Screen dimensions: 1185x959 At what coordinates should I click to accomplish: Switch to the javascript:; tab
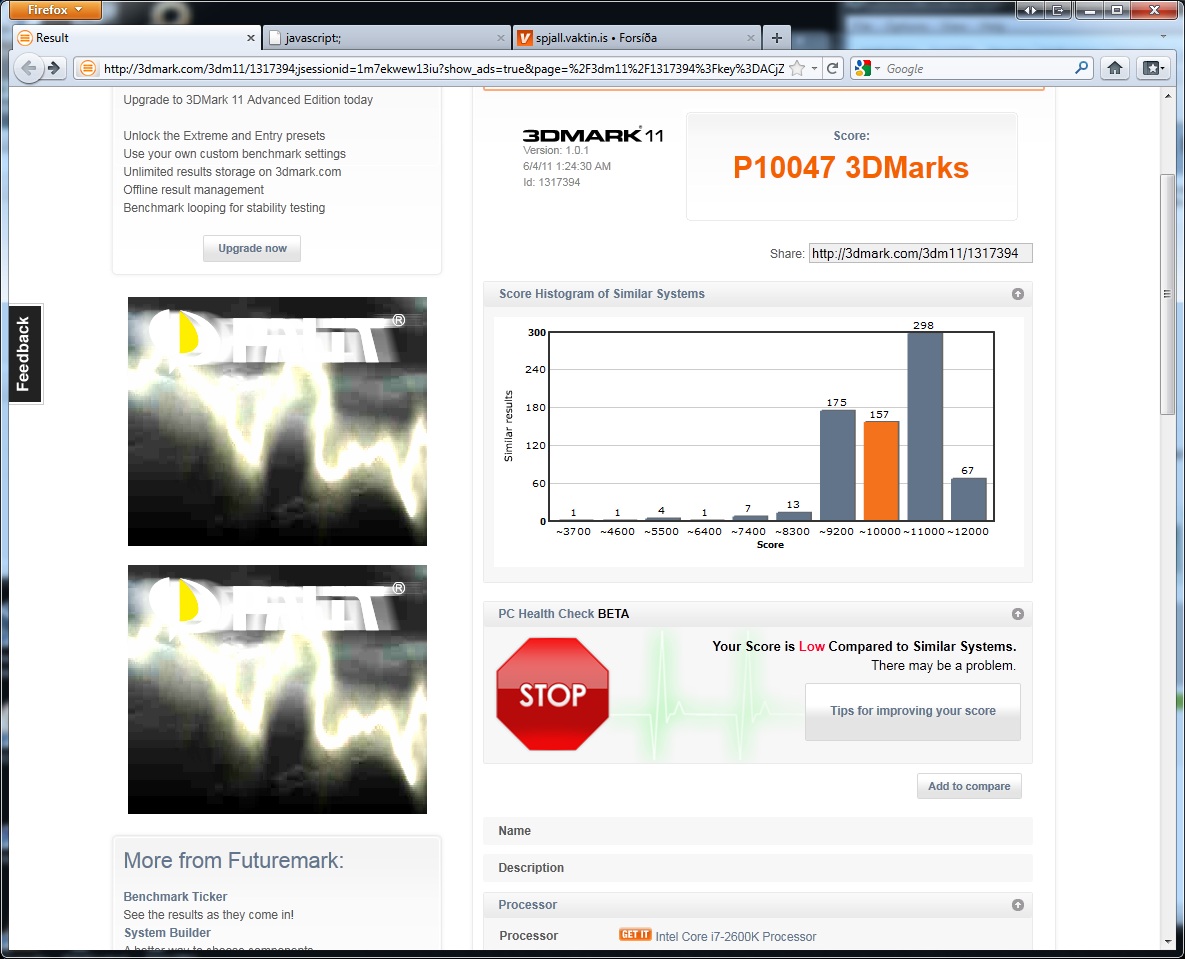click(x=387, y=38)
